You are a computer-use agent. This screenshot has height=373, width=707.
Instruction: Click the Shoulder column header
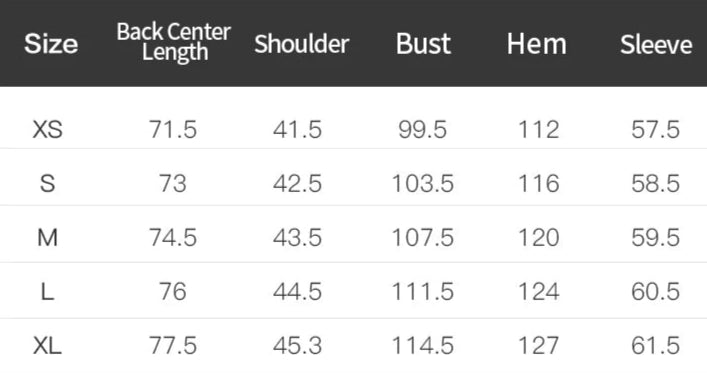(302, 44)
